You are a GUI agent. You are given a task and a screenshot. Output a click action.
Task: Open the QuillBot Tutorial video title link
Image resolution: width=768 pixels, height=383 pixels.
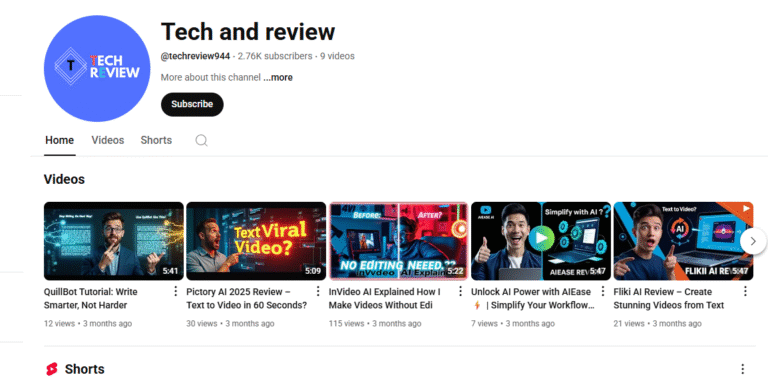click(x=91, y=299)
